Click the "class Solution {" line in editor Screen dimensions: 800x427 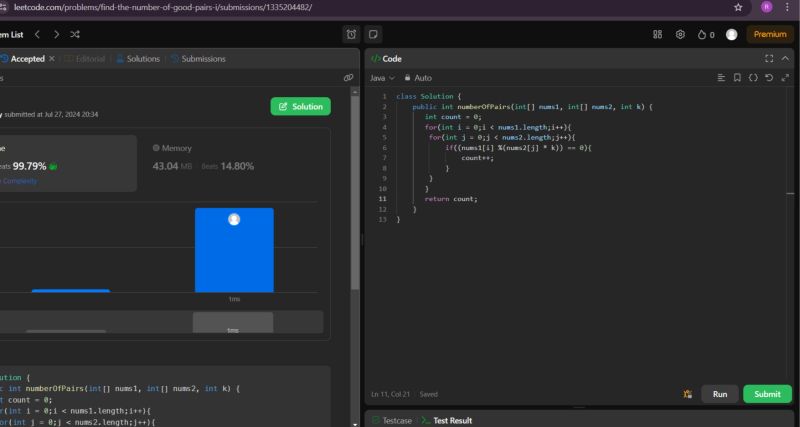[429, 96]
